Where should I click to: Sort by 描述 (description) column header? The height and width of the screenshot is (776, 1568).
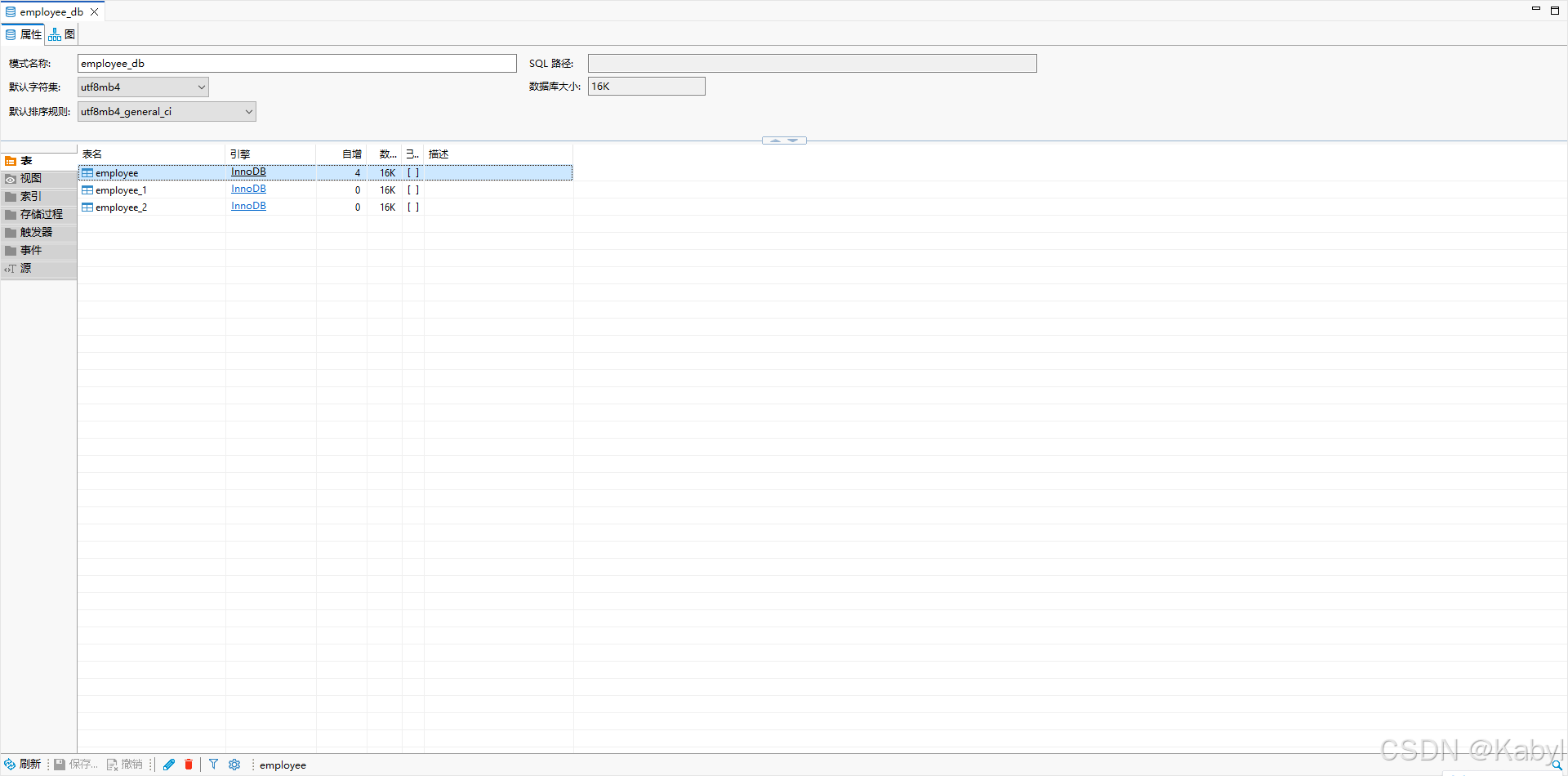pyautogui.click(x=498, y=154)
